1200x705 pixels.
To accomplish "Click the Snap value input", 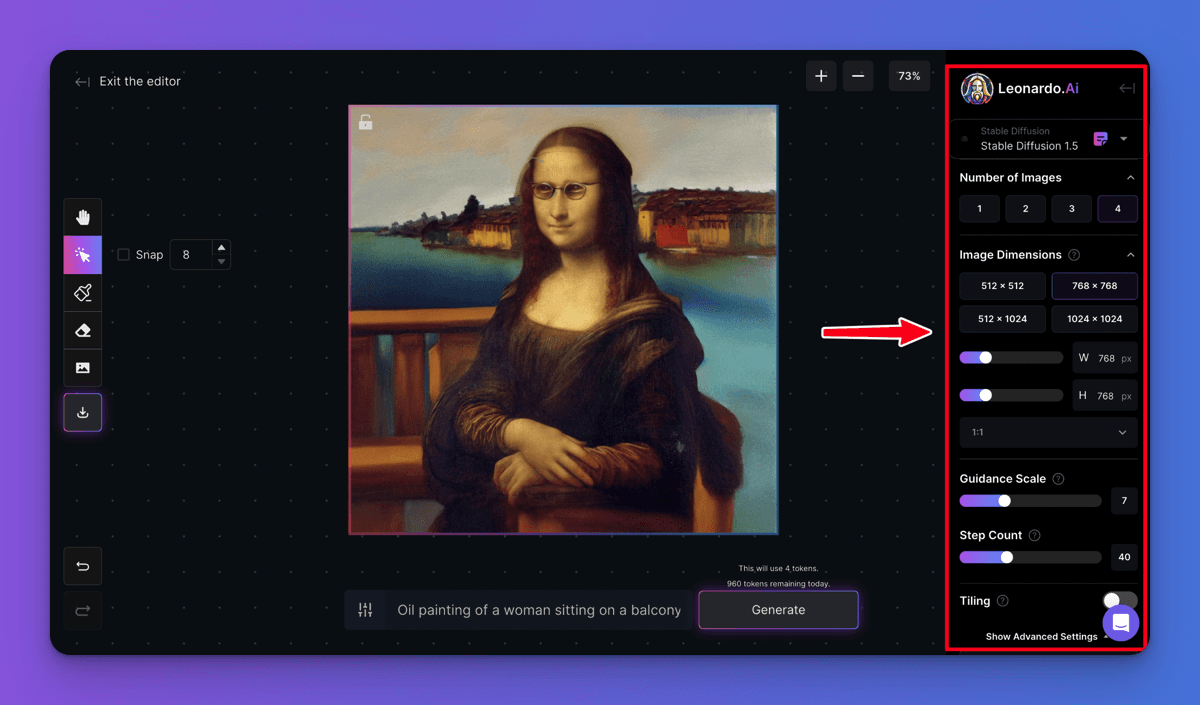I will [x=192, y=255].
